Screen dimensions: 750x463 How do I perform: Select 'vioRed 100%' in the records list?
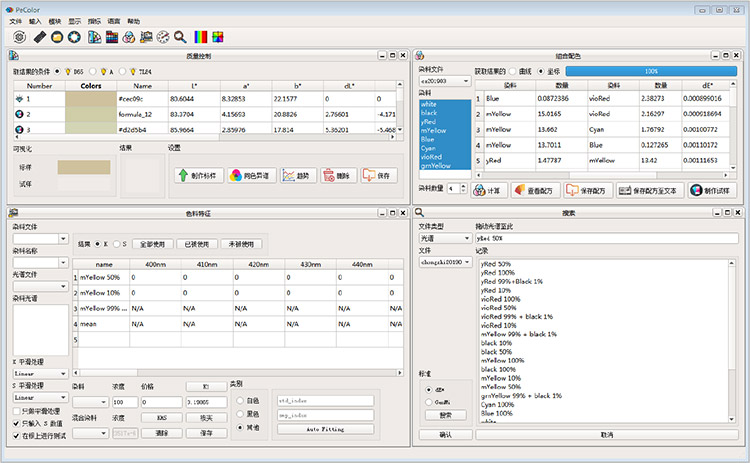tap(500, 298)
